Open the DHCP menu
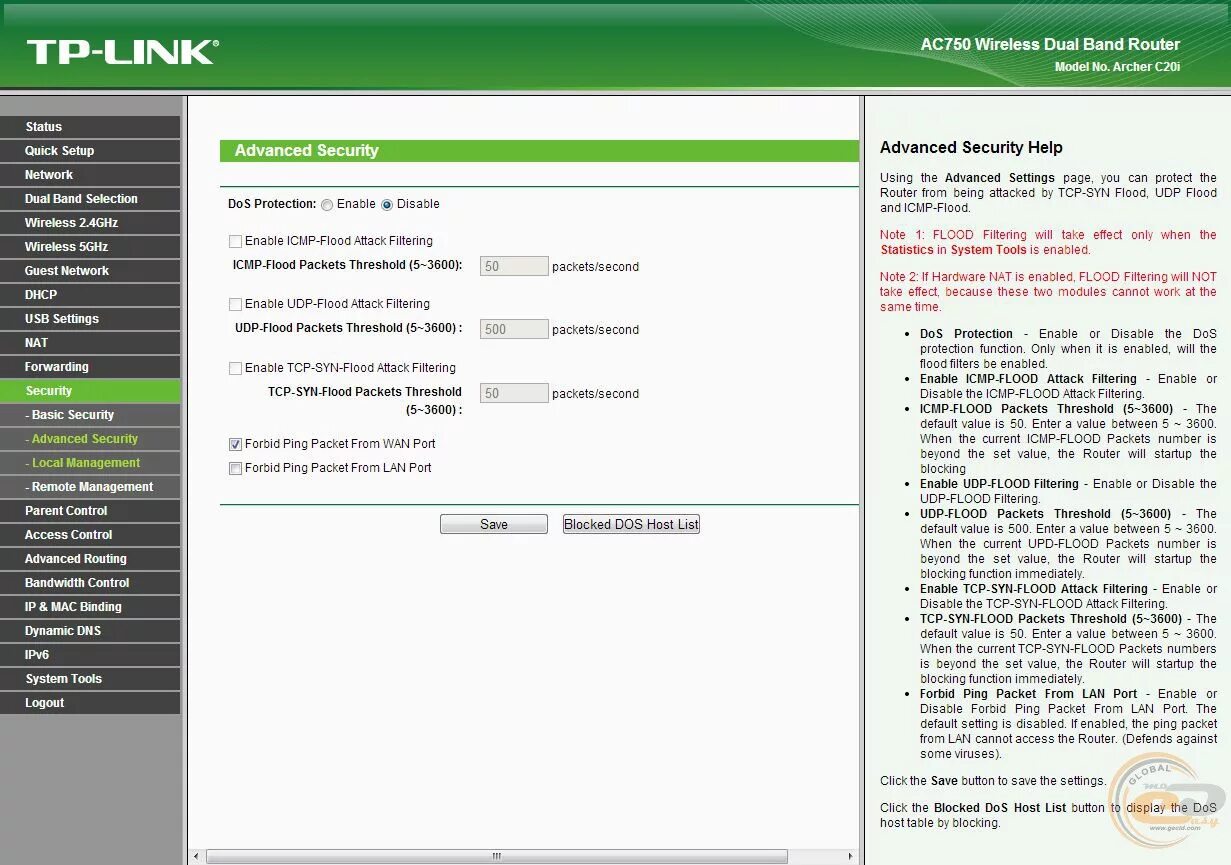 90,295
